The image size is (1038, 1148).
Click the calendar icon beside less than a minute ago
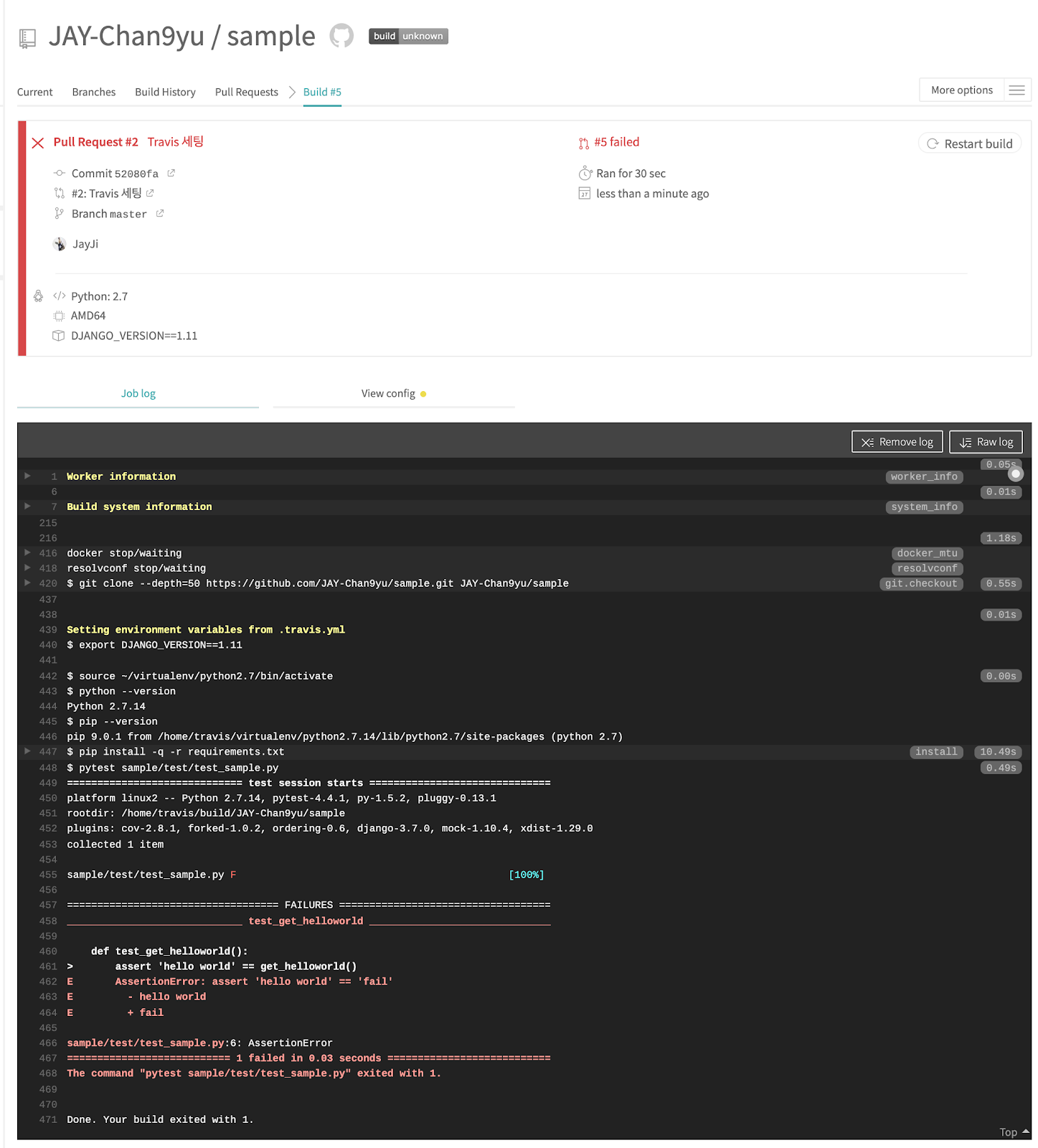[585, 193]
